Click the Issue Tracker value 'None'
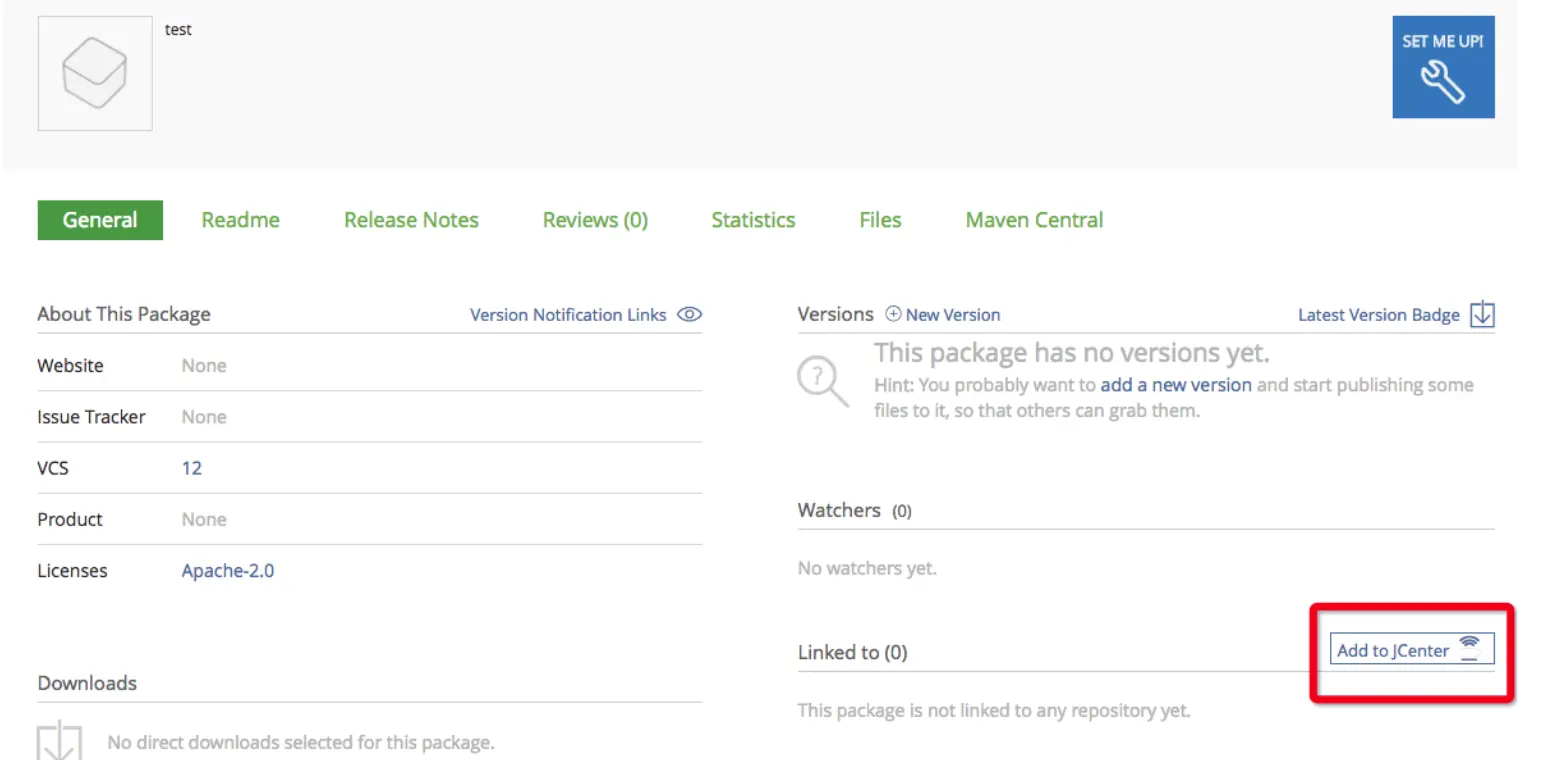 204,417
